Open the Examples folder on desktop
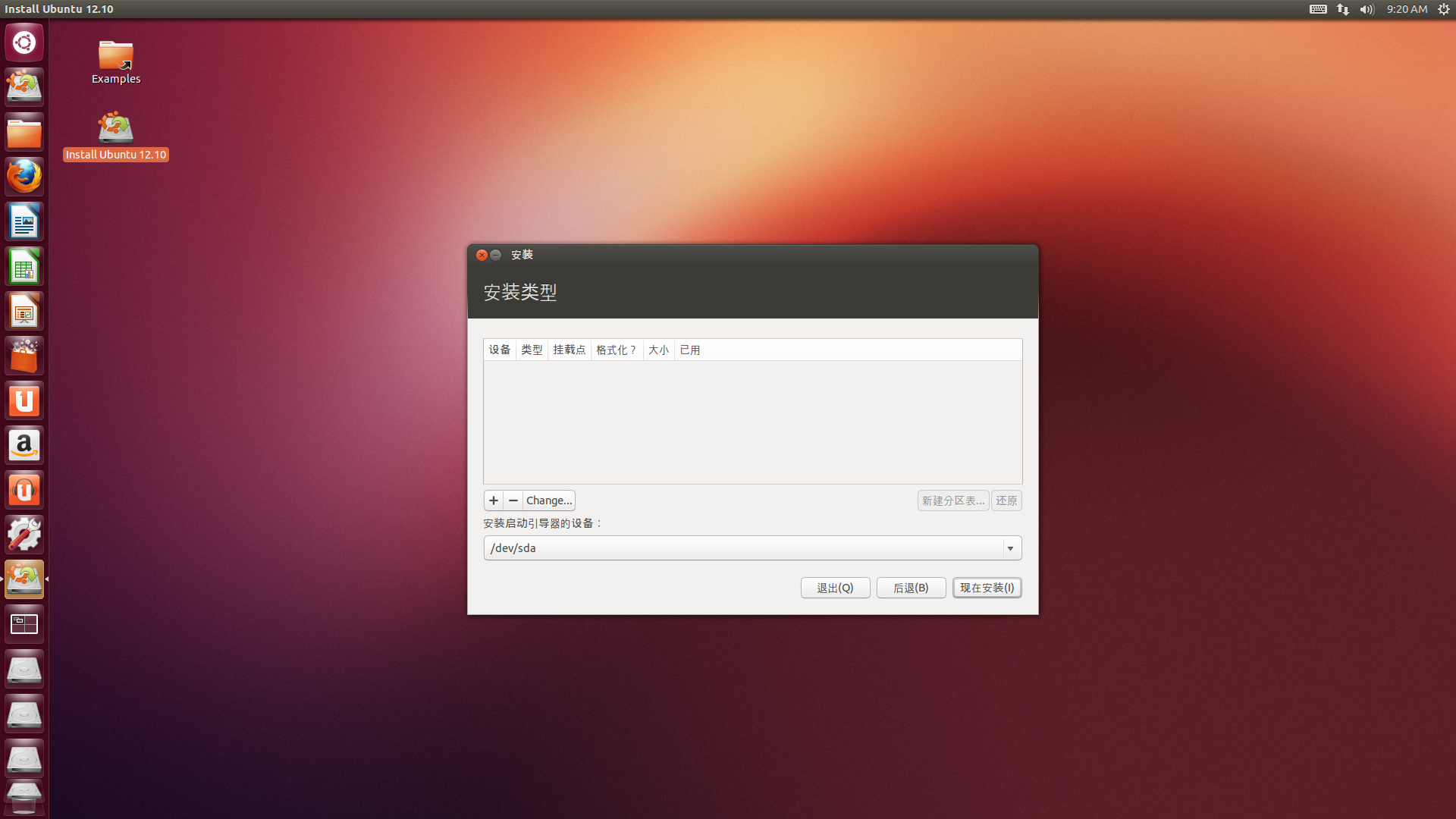The height and width of the screenshot is (819, 1456). point(116,62)
